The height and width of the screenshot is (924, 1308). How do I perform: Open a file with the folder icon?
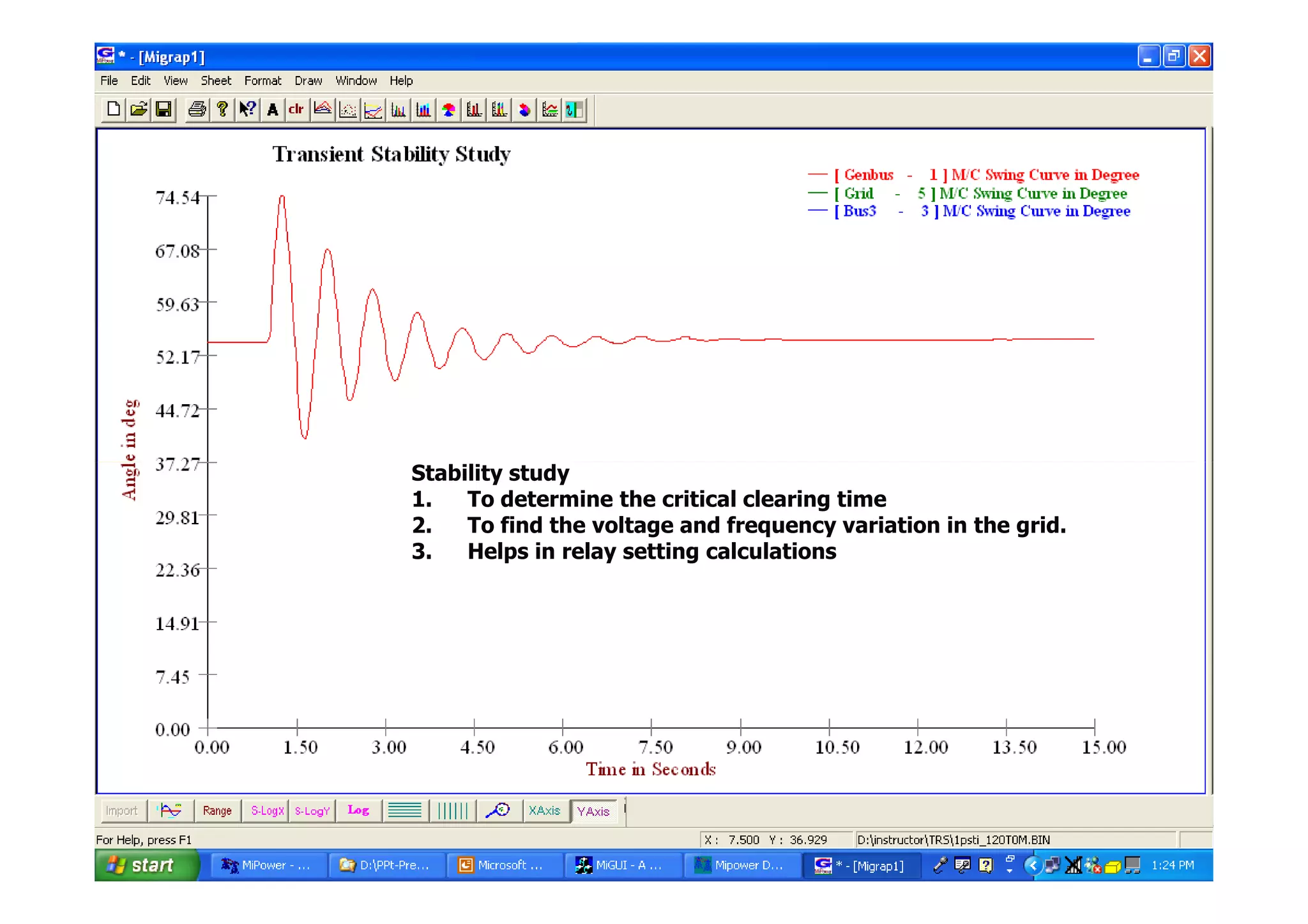pyautogui.click(x=139, y=110)
